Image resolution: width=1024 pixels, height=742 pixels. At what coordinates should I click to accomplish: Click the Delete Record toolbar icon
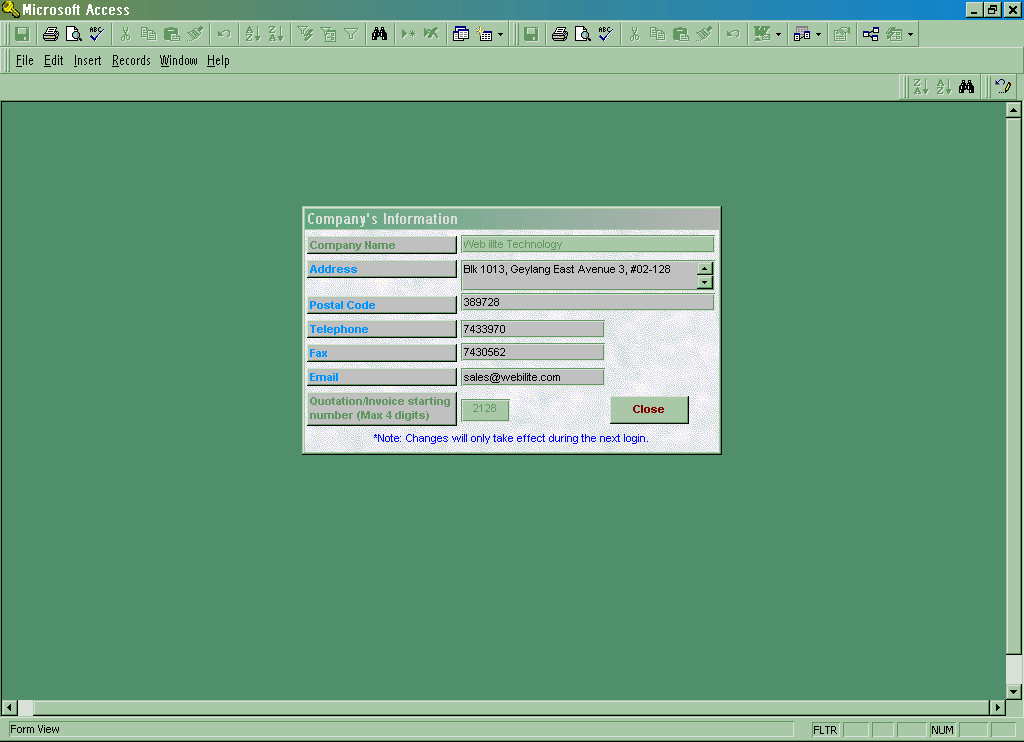click(431, 34)
